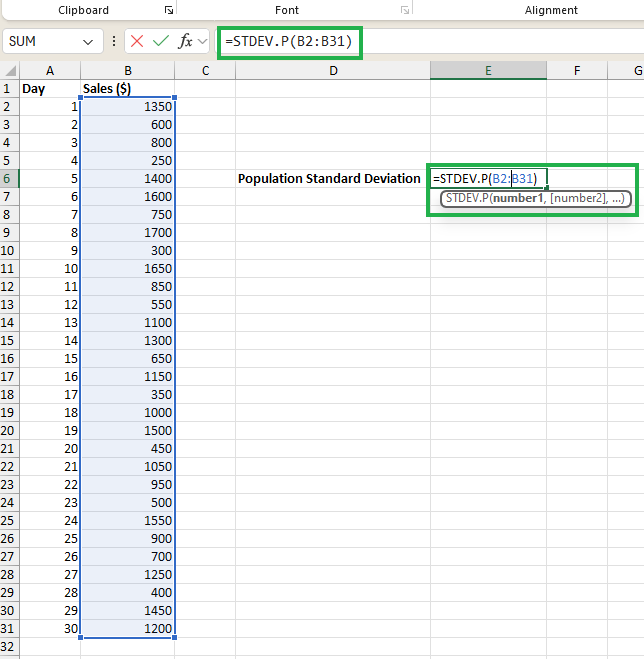Click the Day header cell
The width and height of the screenshot is (644, 659).
point(50,89)
